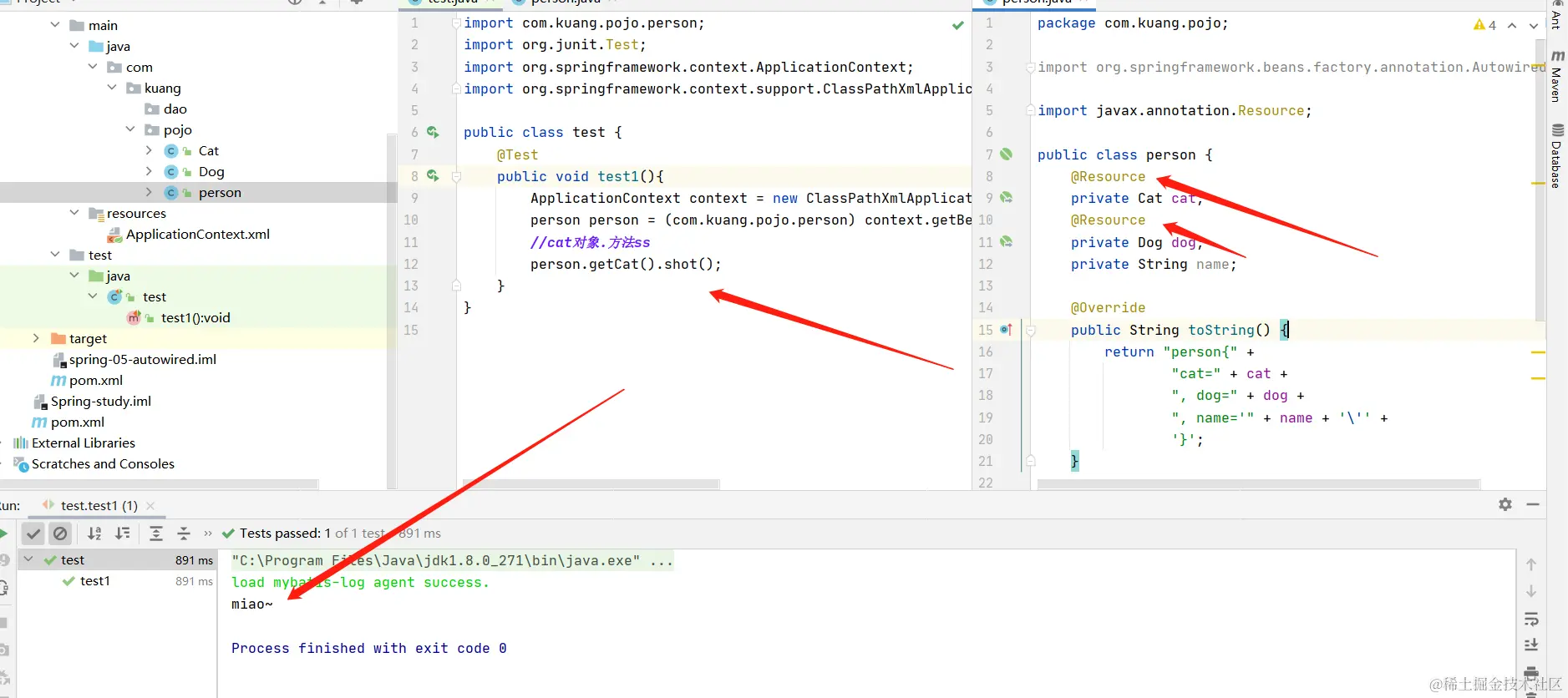Go to next highlighted error arrow
Screen dimensions: 1568x698
pyautogui.click(x=1534, y=26)
